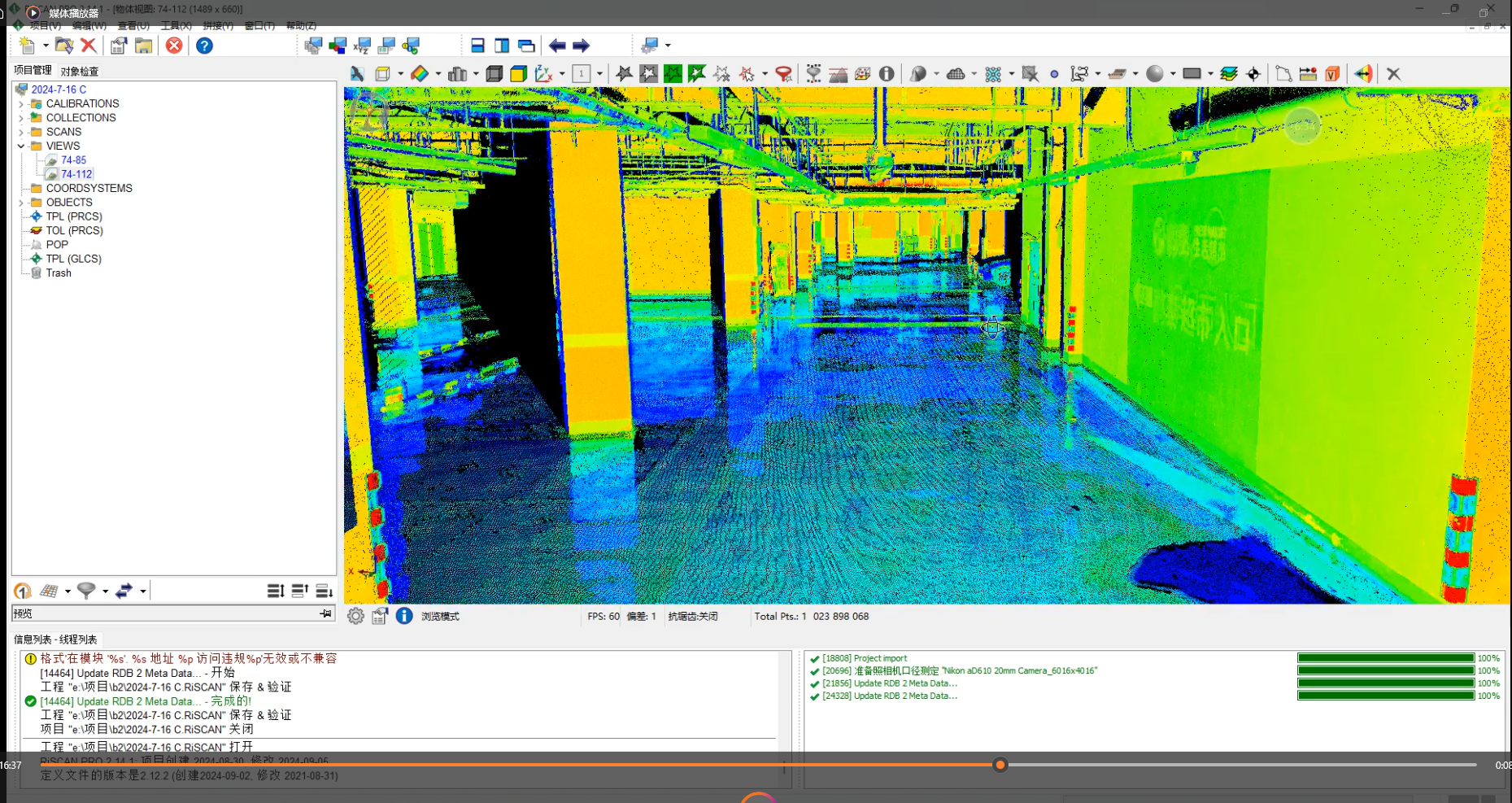Click the TPL (GLCS) tree entry

click(73, 259)
